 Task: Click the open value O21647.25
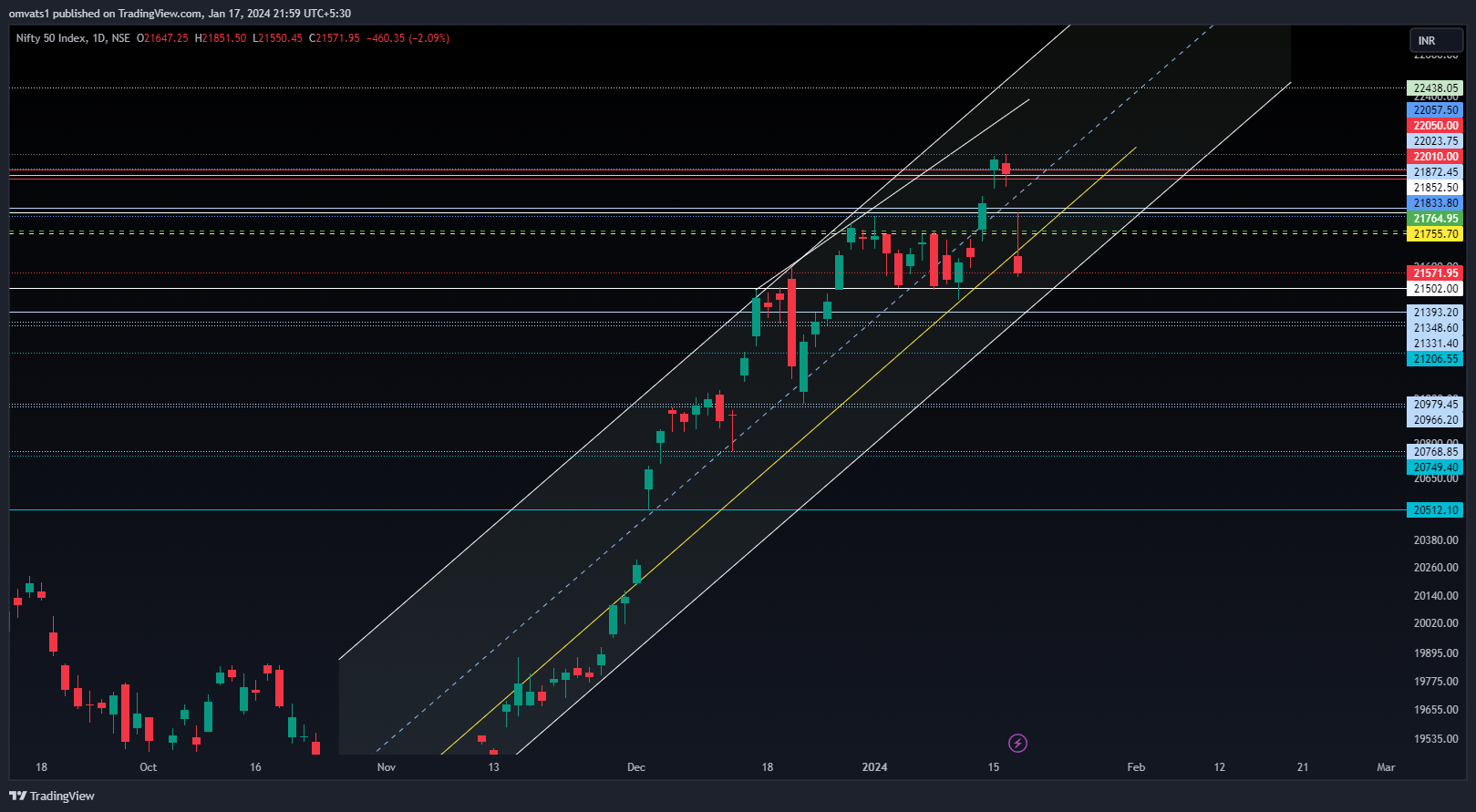(x=162, y=38)
